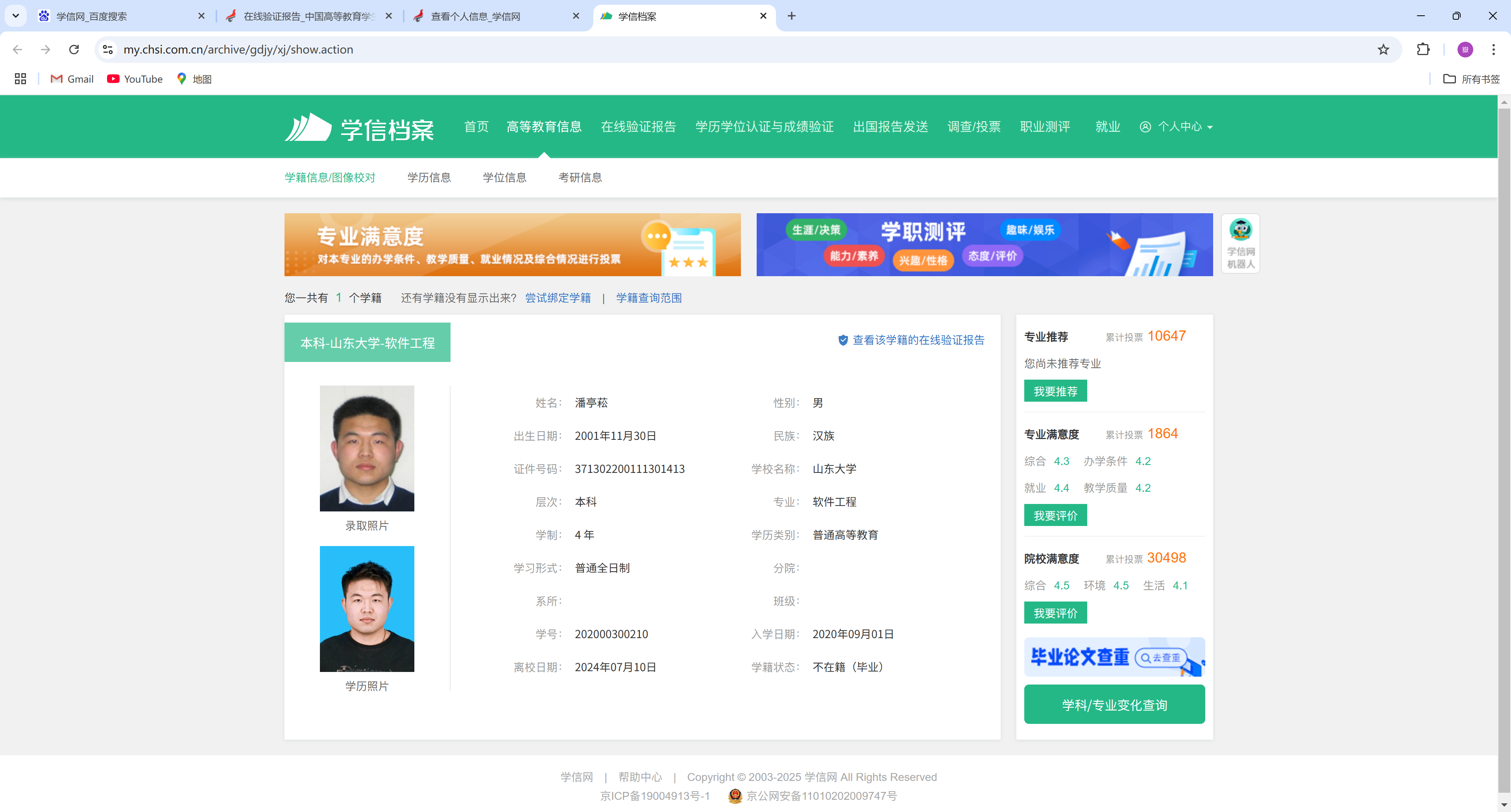The image size is (1511, 812).
Task: Switch to the 学历信息 tab
Action: tap(429, 177)
